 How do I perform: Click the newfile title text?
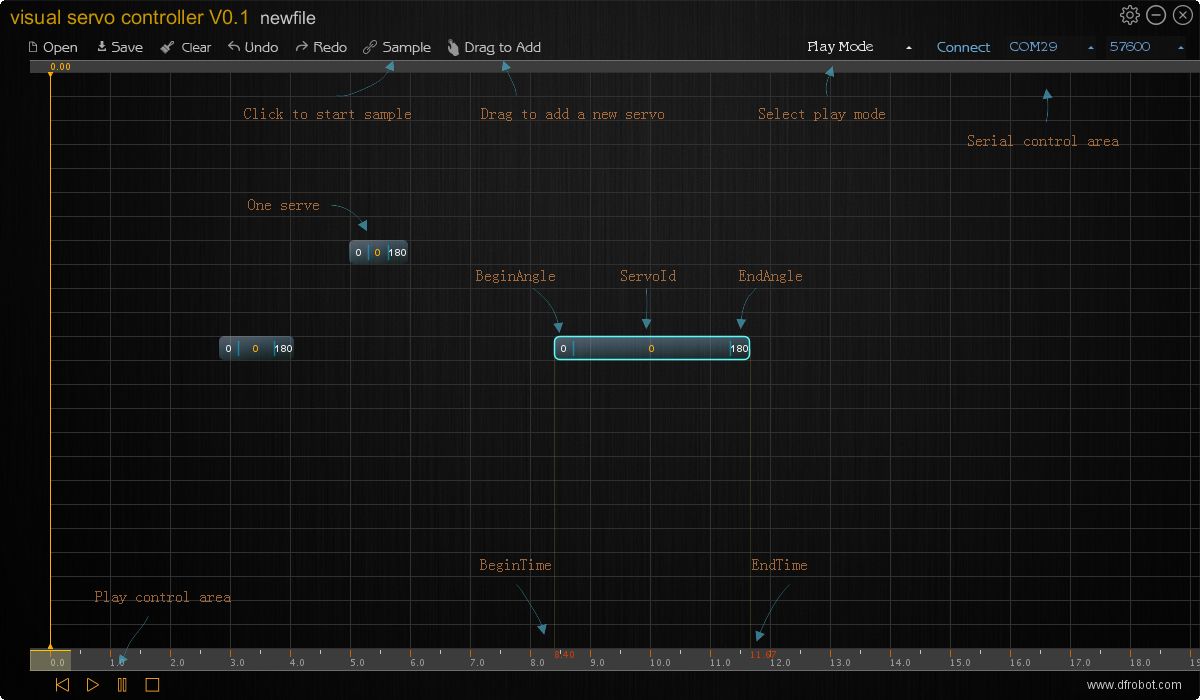pos(288,18)
